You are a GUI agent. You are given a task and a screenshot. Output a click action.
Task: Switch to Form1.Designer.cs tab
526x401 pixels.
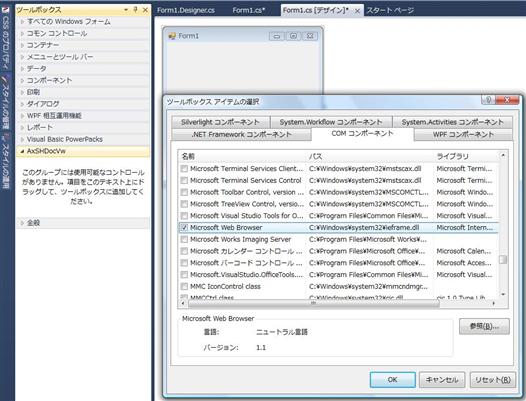pos(186,10)
